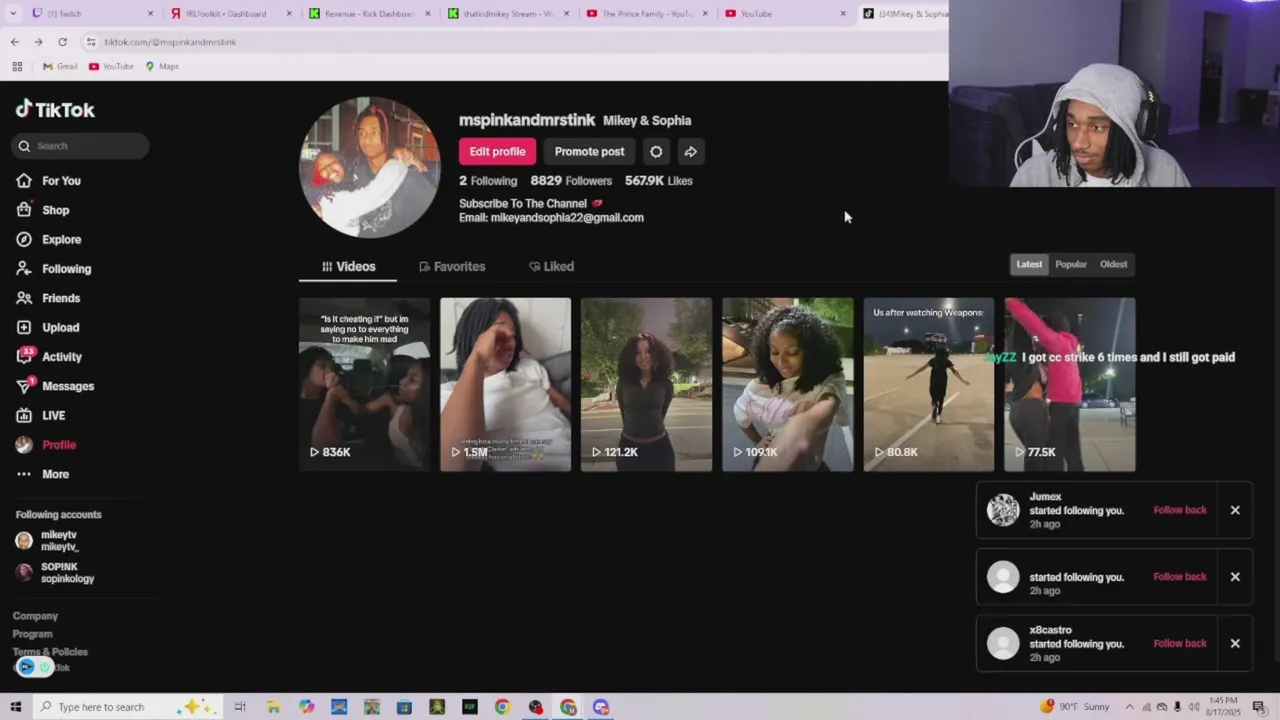
Task: Open the For You feed
Action: point(48,181)
